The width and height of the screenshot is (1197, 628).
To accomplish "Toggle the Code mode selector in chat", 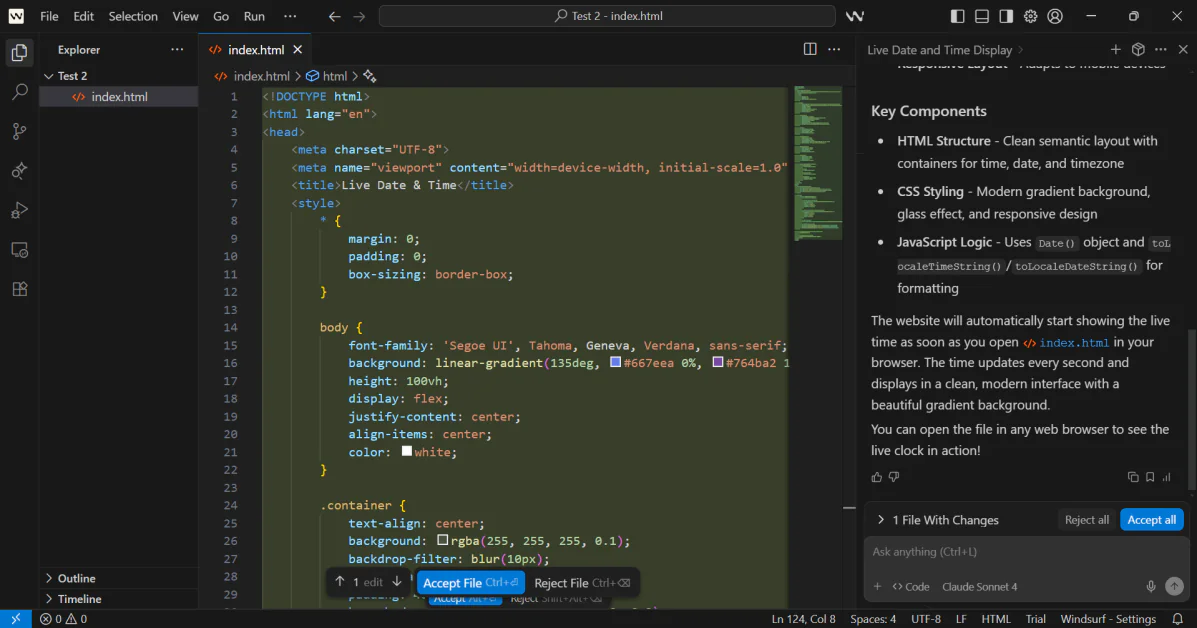I will pyautogui.click(x=911, y=587).
